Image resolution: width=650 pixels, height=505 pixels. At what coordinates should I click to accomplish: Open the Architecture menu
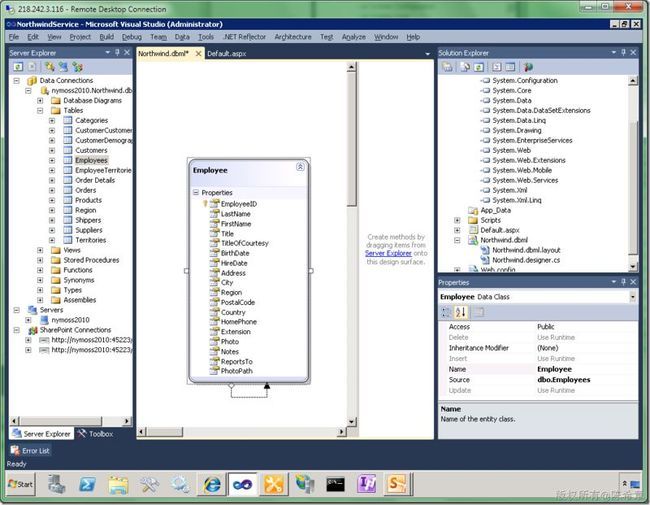(x=293, y=37)
